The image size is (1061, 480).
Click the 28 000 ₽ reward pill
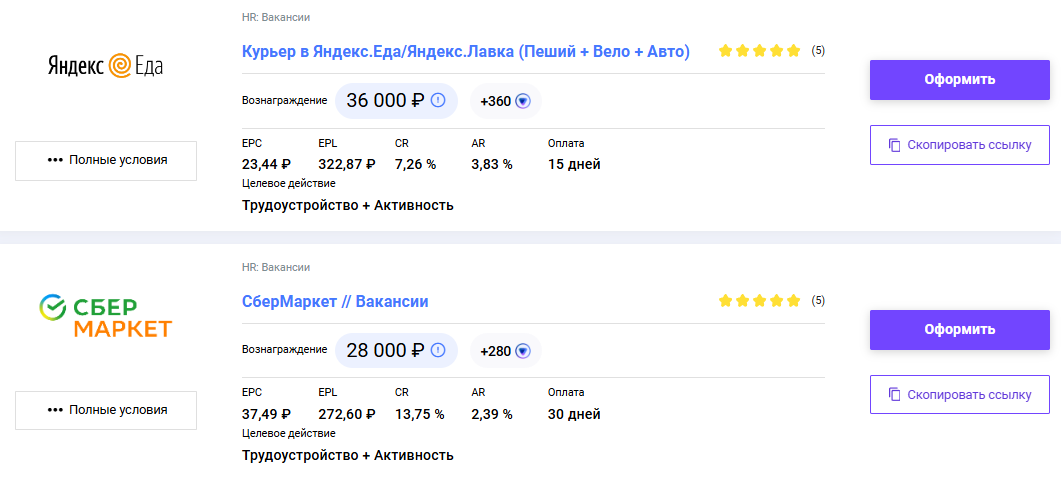tap(396, 351)
